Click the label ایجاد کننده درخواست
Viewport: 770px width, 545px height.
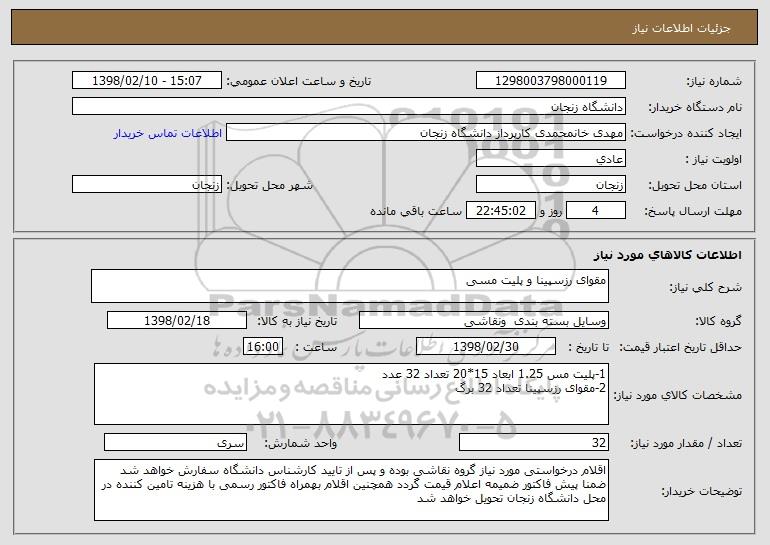point(686,134)
